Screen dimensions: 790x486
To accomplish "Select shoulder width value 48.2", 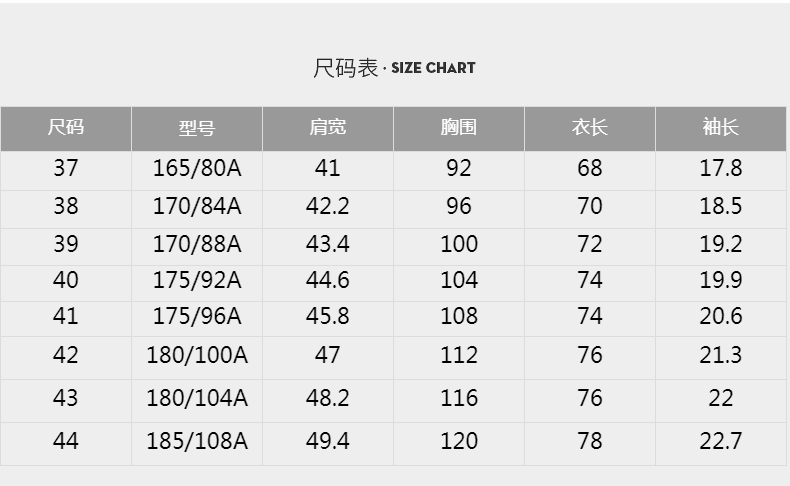I will click(x=328, y=398).
